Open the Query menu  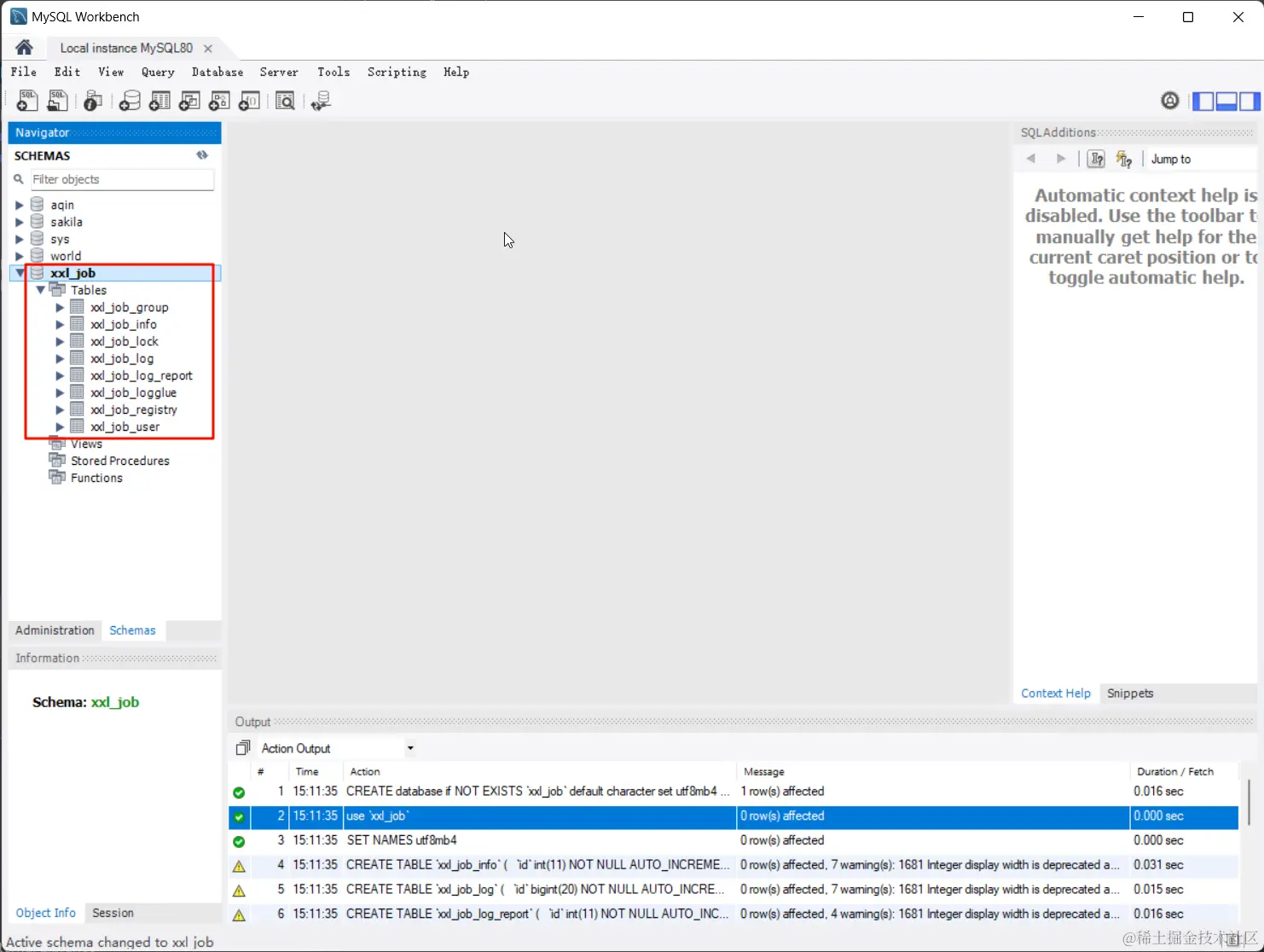158,72
